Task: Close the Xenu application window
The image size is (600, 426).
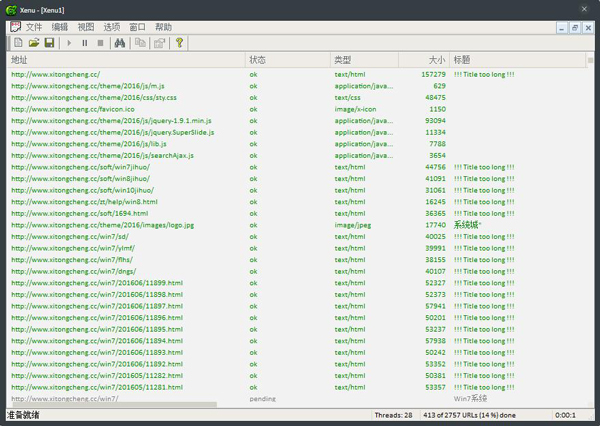Action: pos(584,9)
